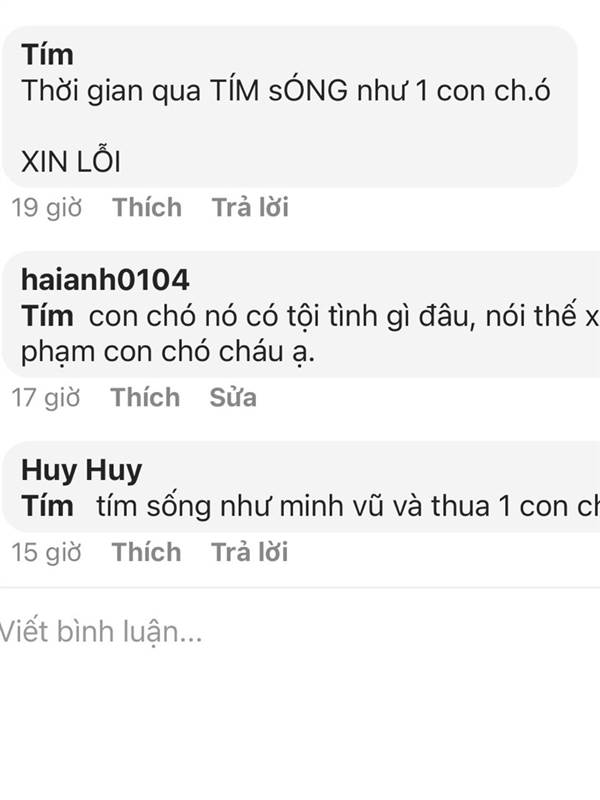The width and height of the screenshot is (600, 800).
Task: Open Huy Huy profile name
Action: (x=82, y=470)
